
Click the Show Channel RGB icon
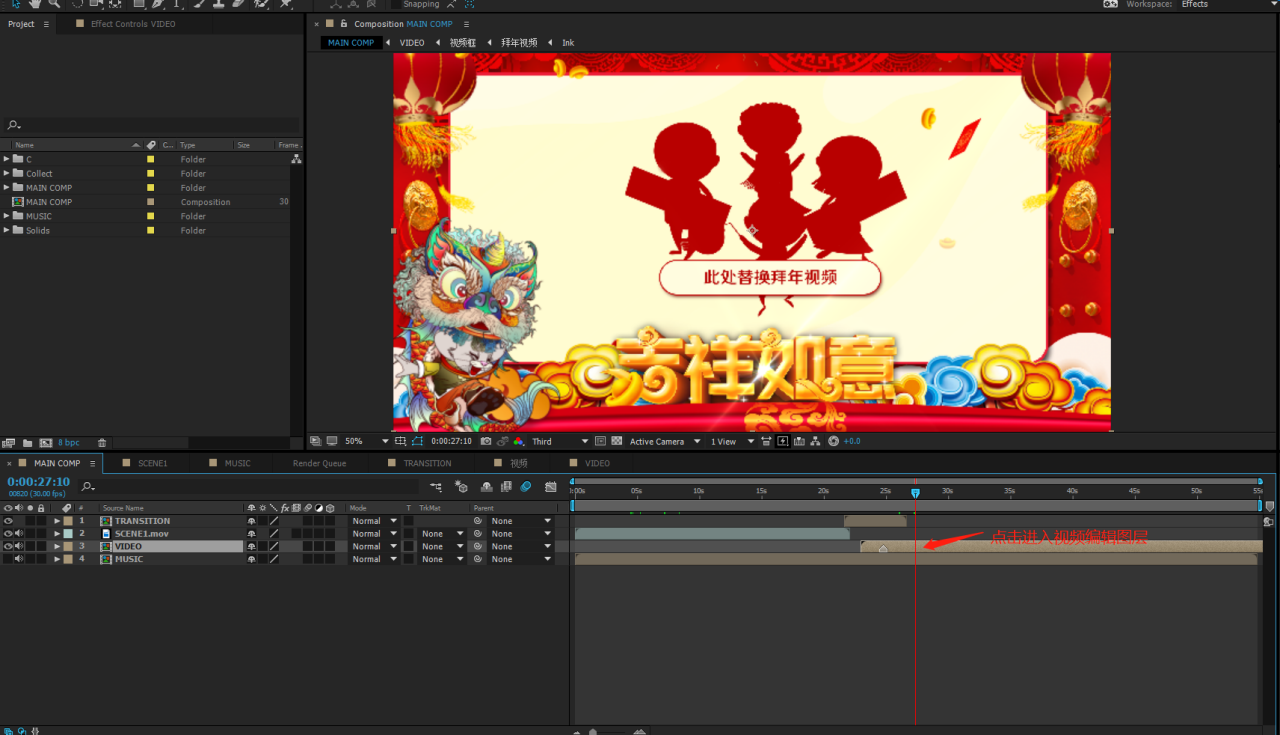(x=518, y=441)
